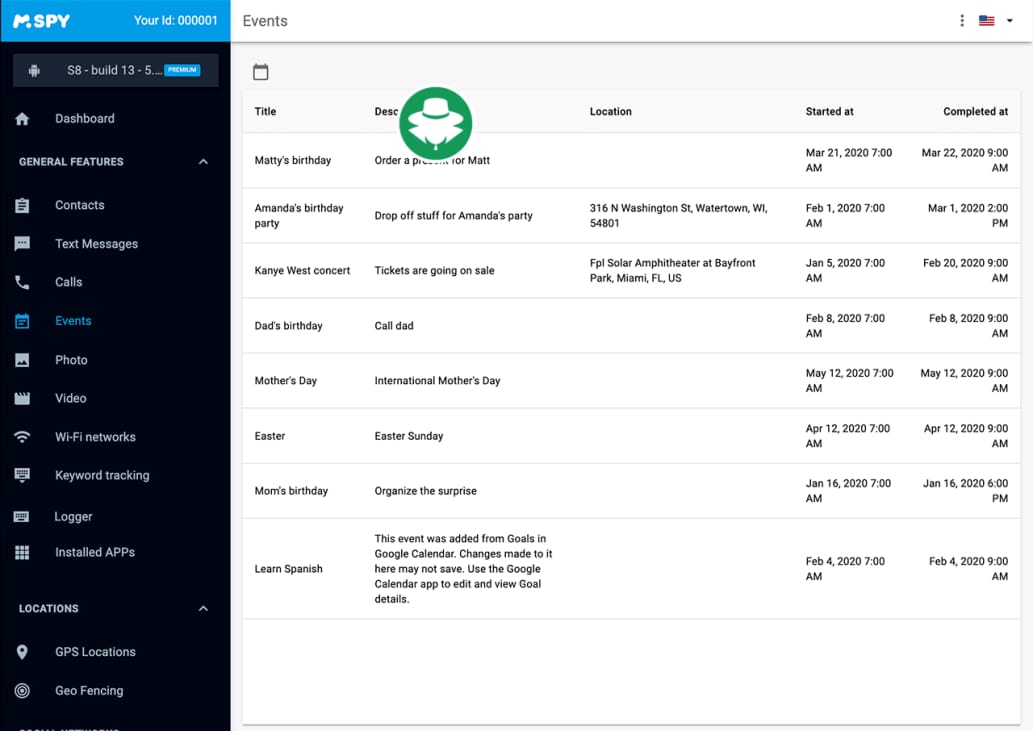Viewport: 1033px width, 731px height.
Task: Open Video via the film strip icon
Action: [x=22, y=398]
